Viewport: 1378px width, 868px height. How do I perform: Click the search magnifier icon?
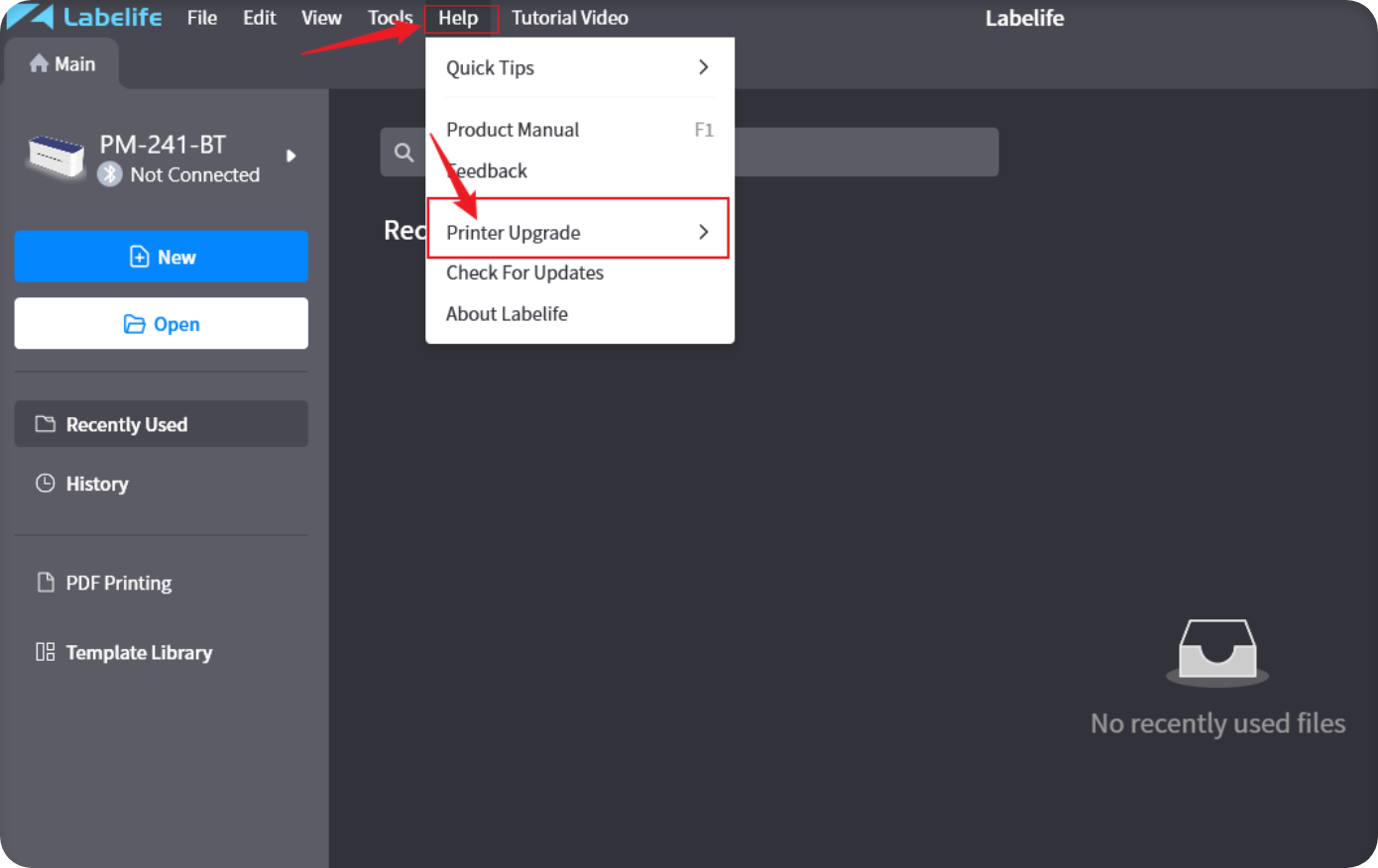[x=403, y=153]
